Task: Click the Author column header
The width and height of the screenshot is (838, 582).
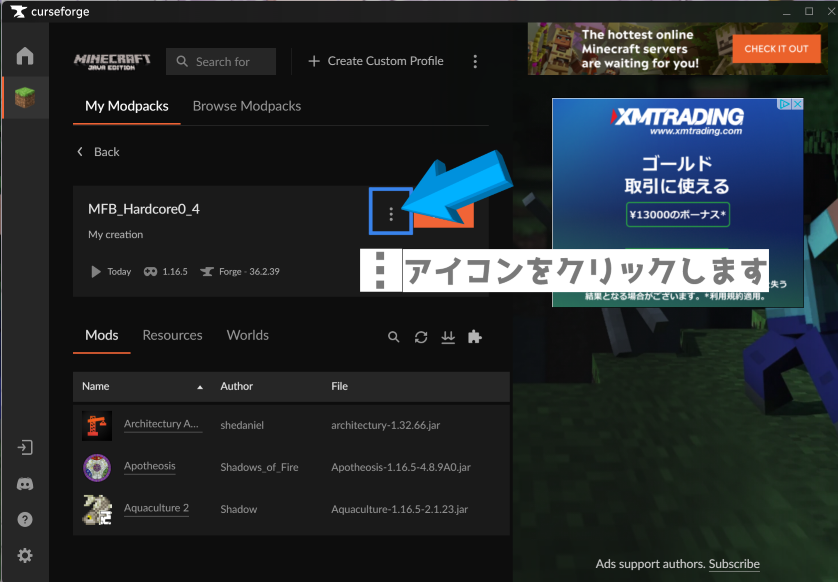Action: [236, 386]
